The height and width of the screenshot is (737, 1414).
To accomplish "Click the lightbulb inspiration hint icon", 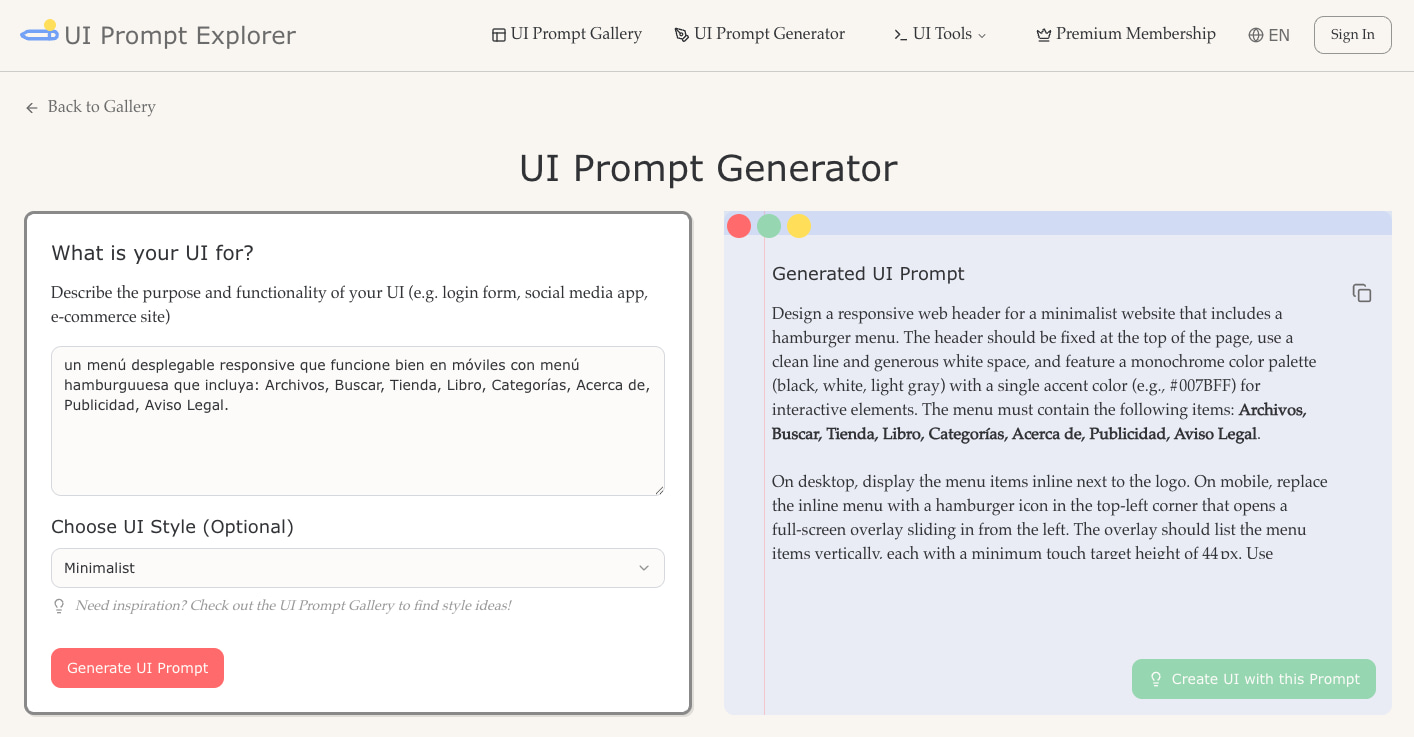I will pos(59,606).
